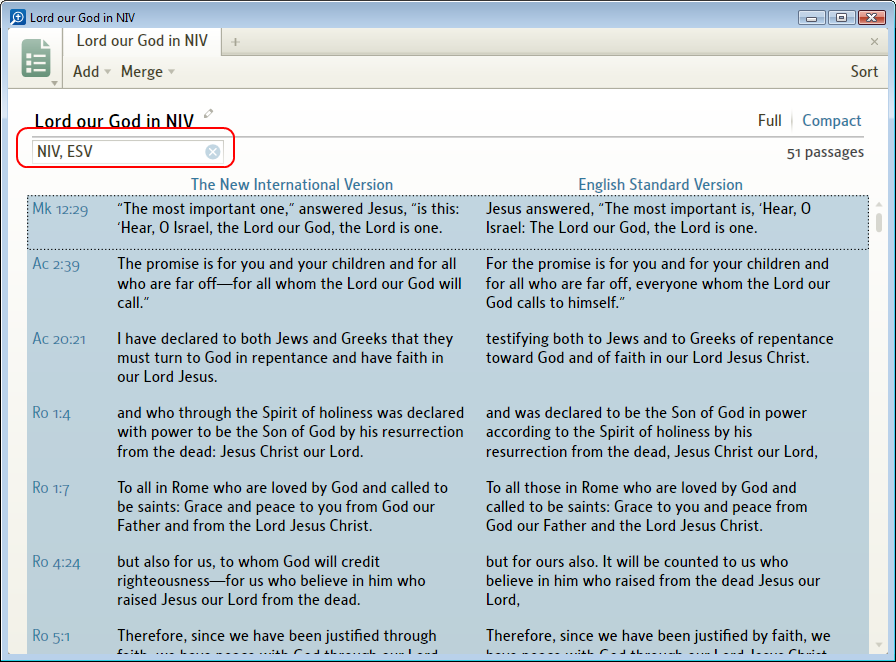
Task: Click ESV text 'but for ours also'
Action: click(653, 580)
